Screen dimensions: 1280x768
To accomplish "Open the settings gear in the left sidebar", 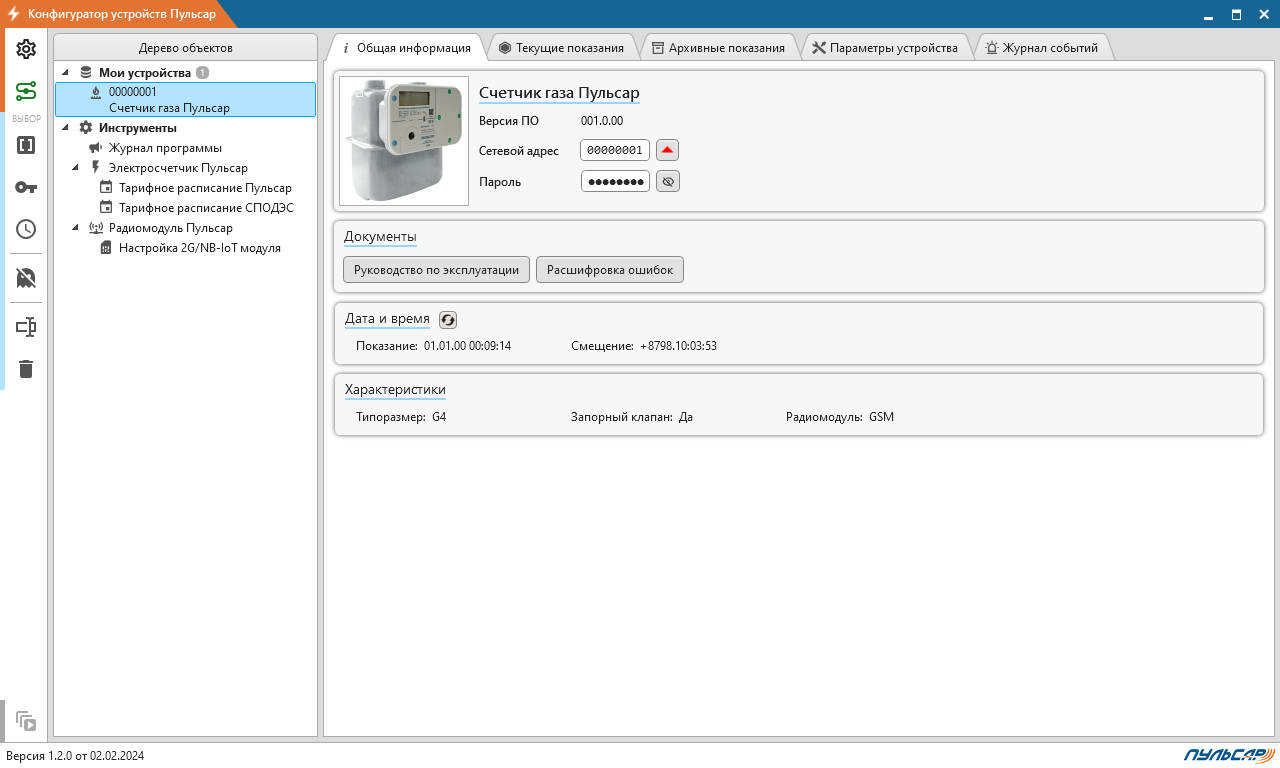I will (26, 50).
